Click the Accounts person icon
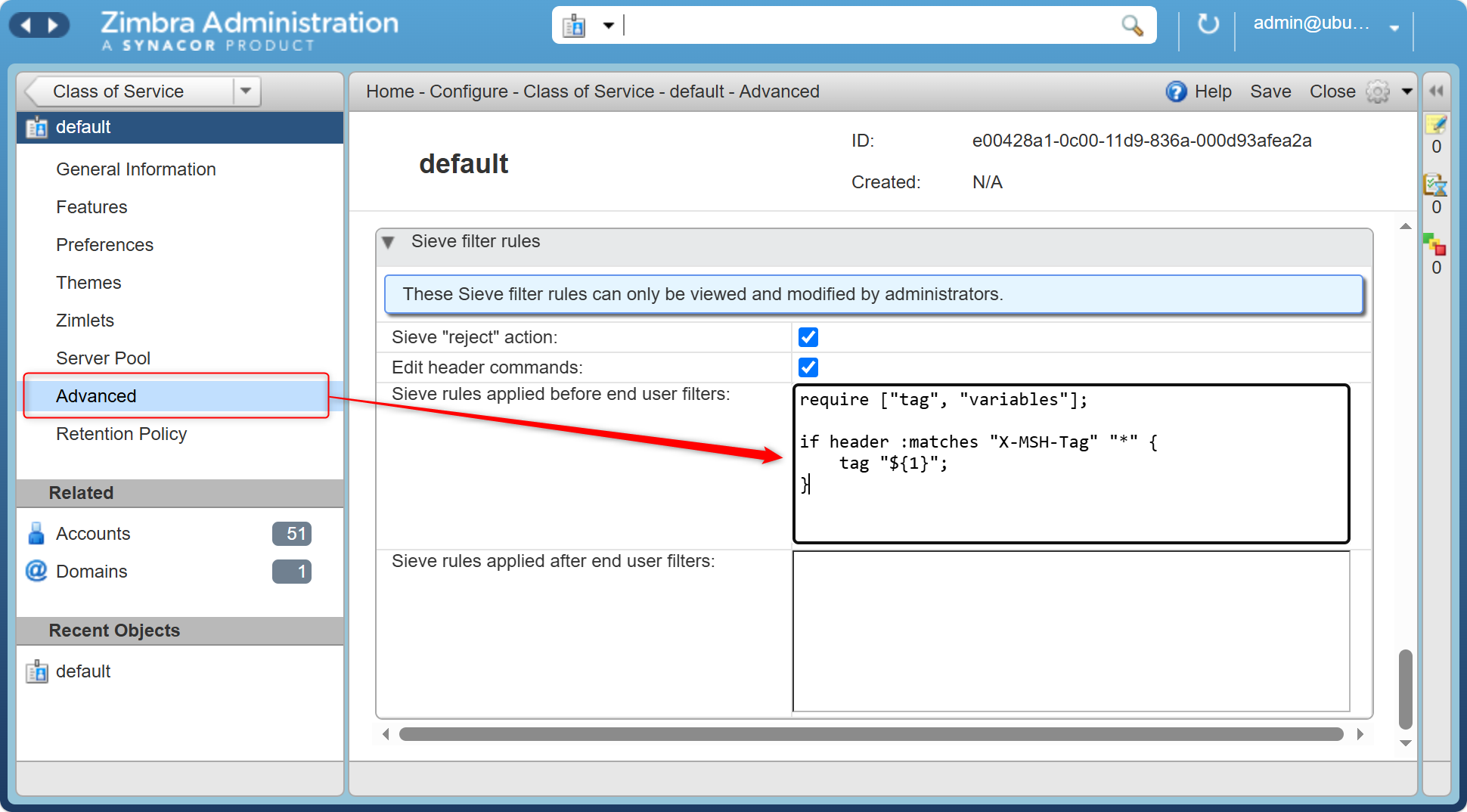 click(x=36, y=534)
